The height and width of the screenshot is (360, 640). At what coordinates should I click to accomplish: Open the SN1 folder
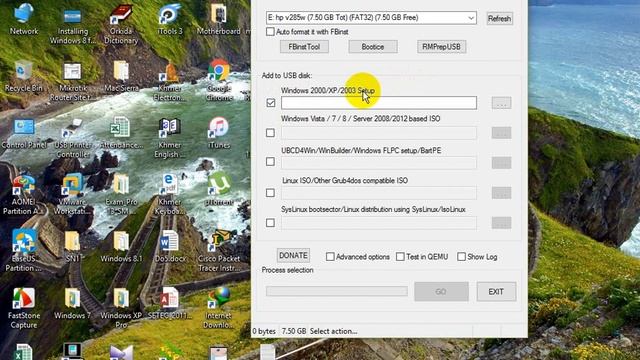(72, 247)
